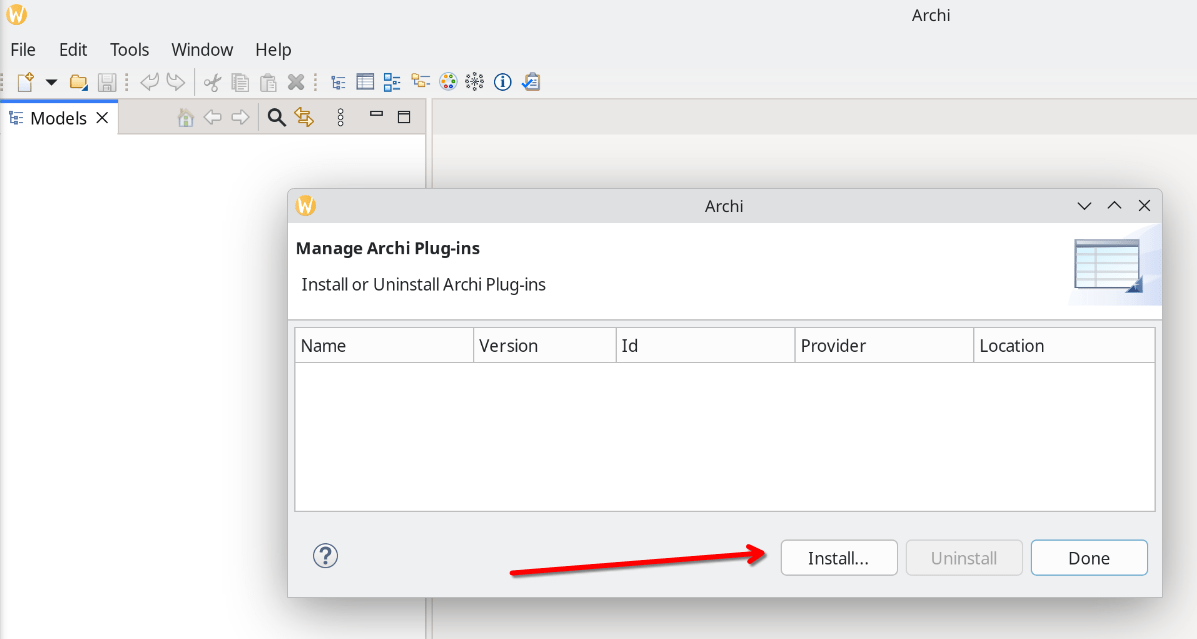This screenshot has height=639, width=1197.
Task: Sort plug-ins by the Version column header
Action: [544, 346]
